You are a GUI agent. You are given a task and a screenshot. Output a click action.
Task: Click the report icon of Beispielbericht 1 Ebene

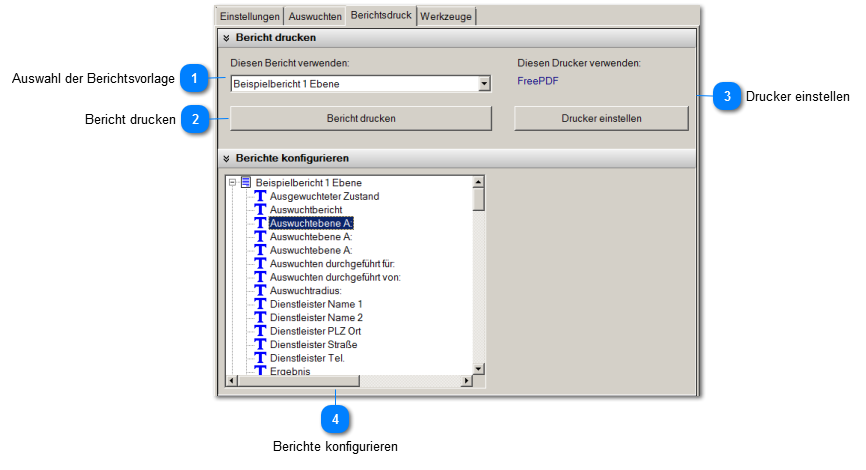(x=246, y=183)
